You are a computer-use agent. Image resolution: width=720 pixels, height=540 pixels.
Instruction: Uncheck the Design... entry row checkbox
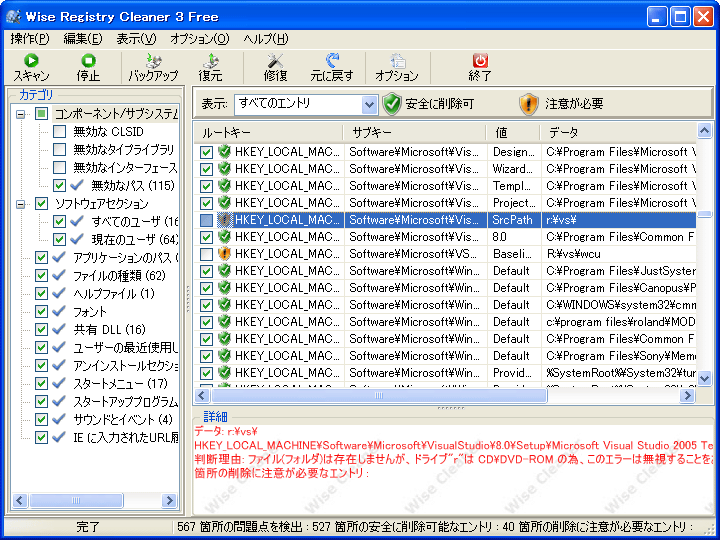[207, 152]
